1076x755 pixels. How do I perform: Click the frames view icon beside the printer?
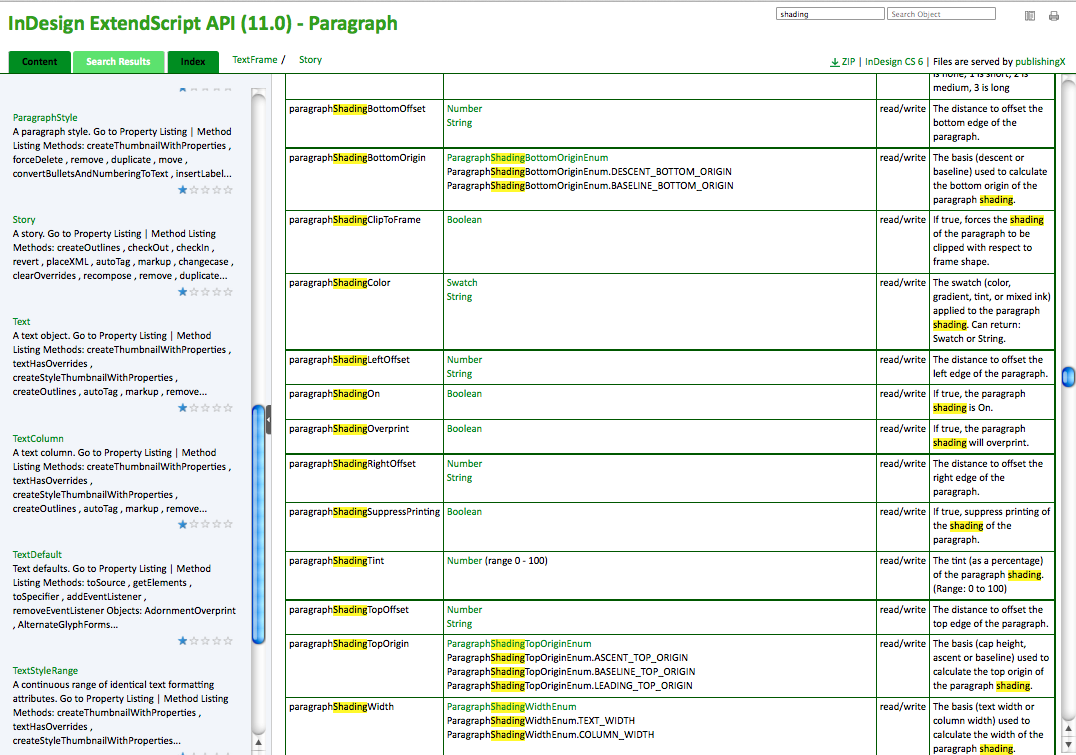[x=1031, y=15]
